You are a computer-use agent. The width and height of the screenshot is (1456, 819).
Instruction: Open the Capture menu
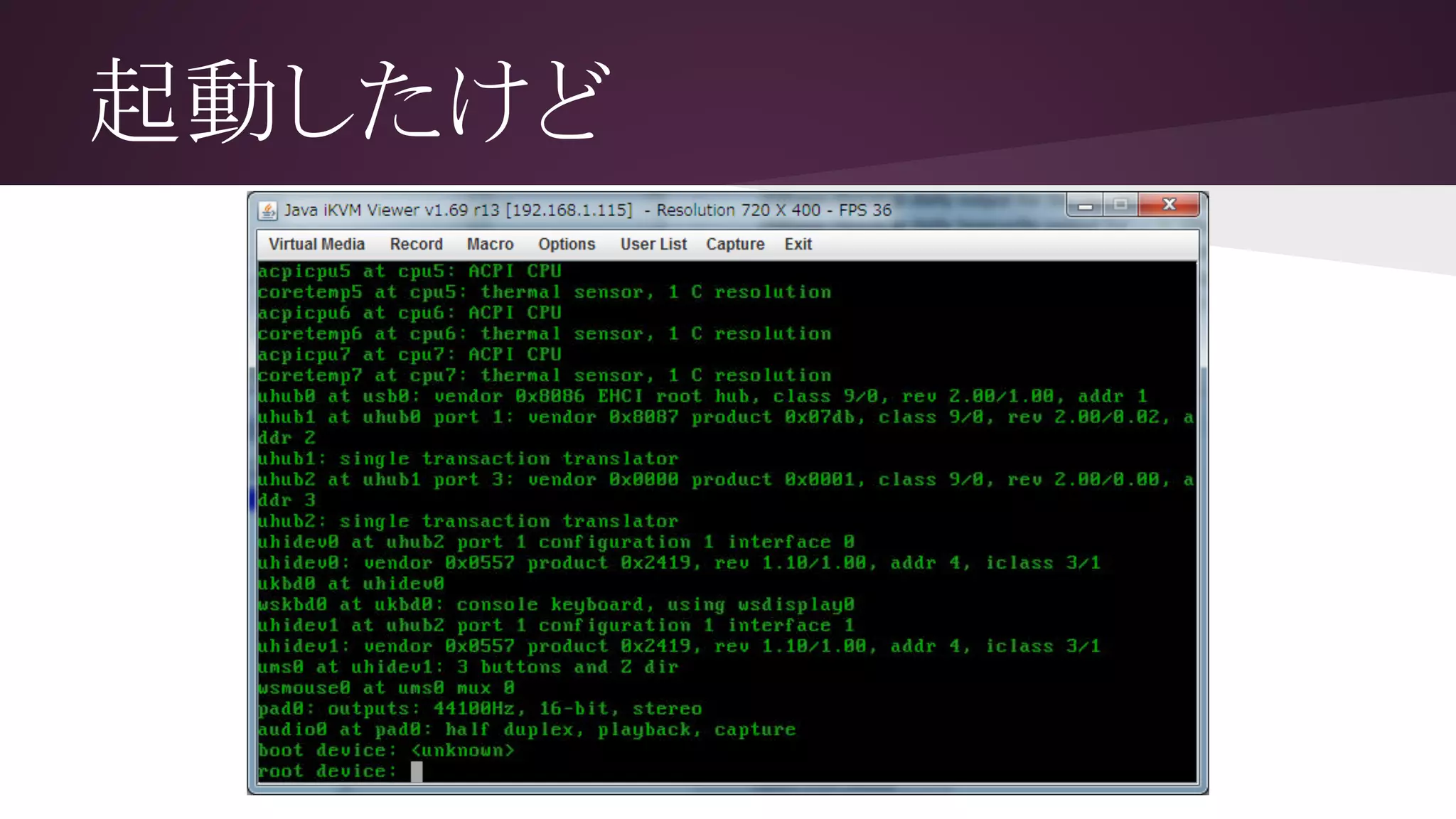click(735, 245)
